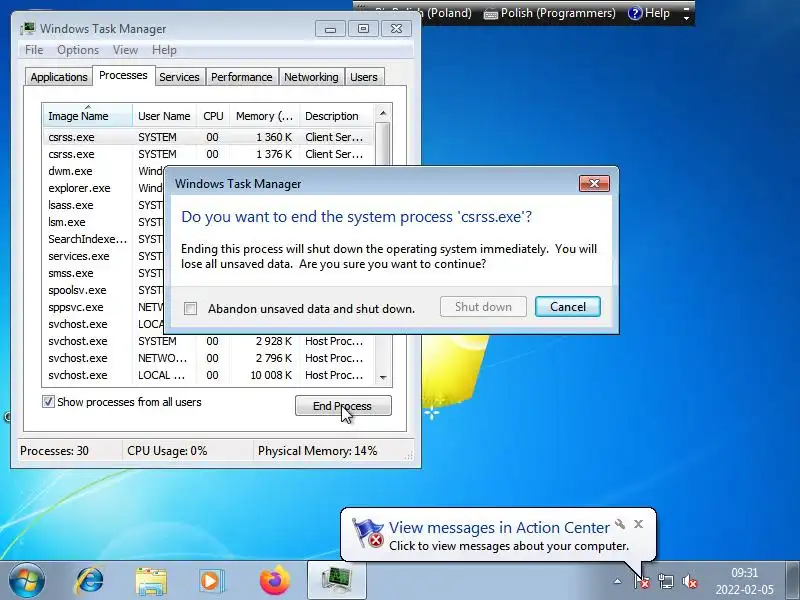
Task: Open the Options menu
Action: 78,50
